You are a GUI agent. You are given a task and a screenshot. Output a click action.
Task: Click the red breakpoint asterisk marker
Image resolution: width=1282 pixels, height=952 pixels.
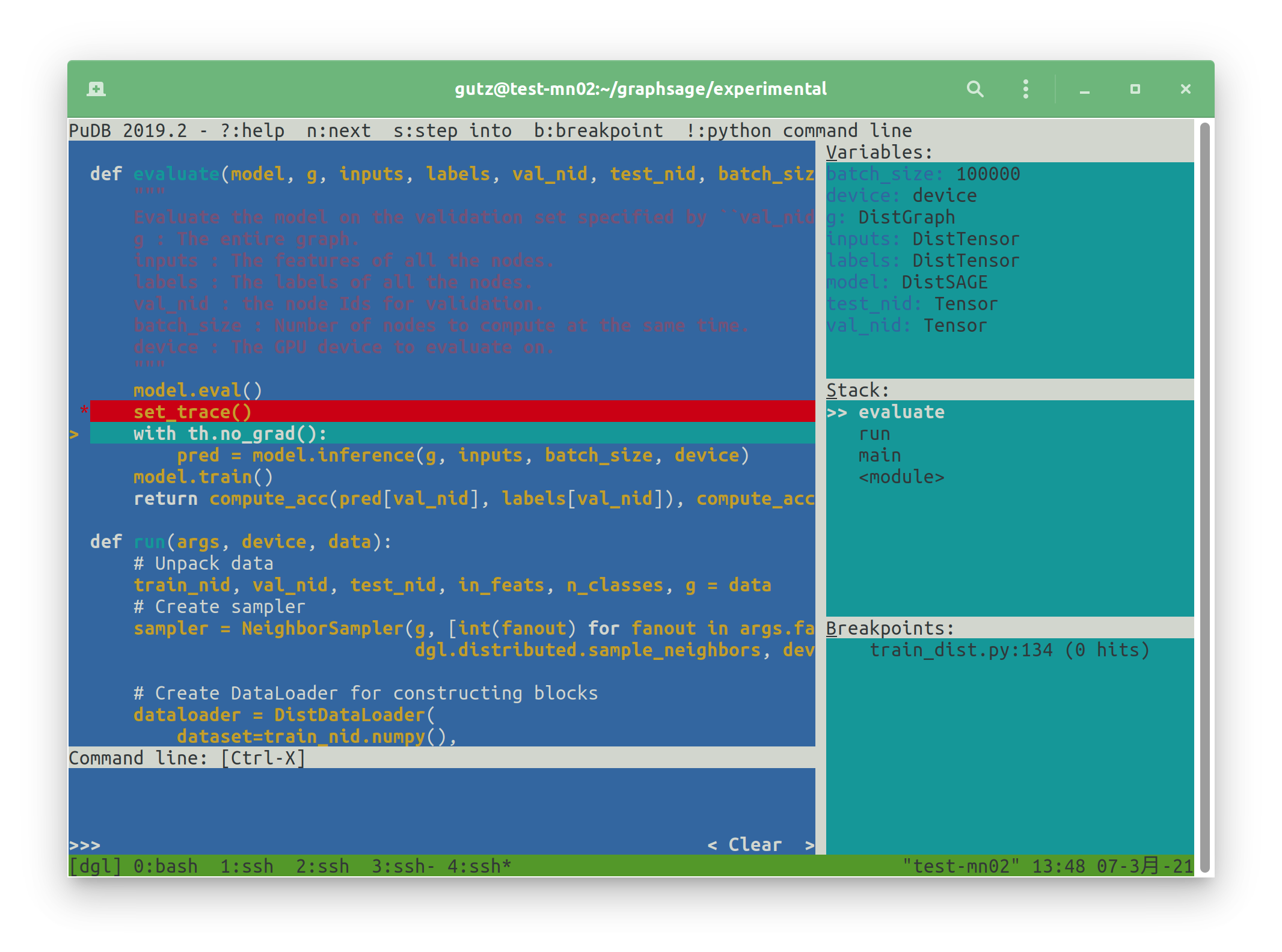pos(84,411)
